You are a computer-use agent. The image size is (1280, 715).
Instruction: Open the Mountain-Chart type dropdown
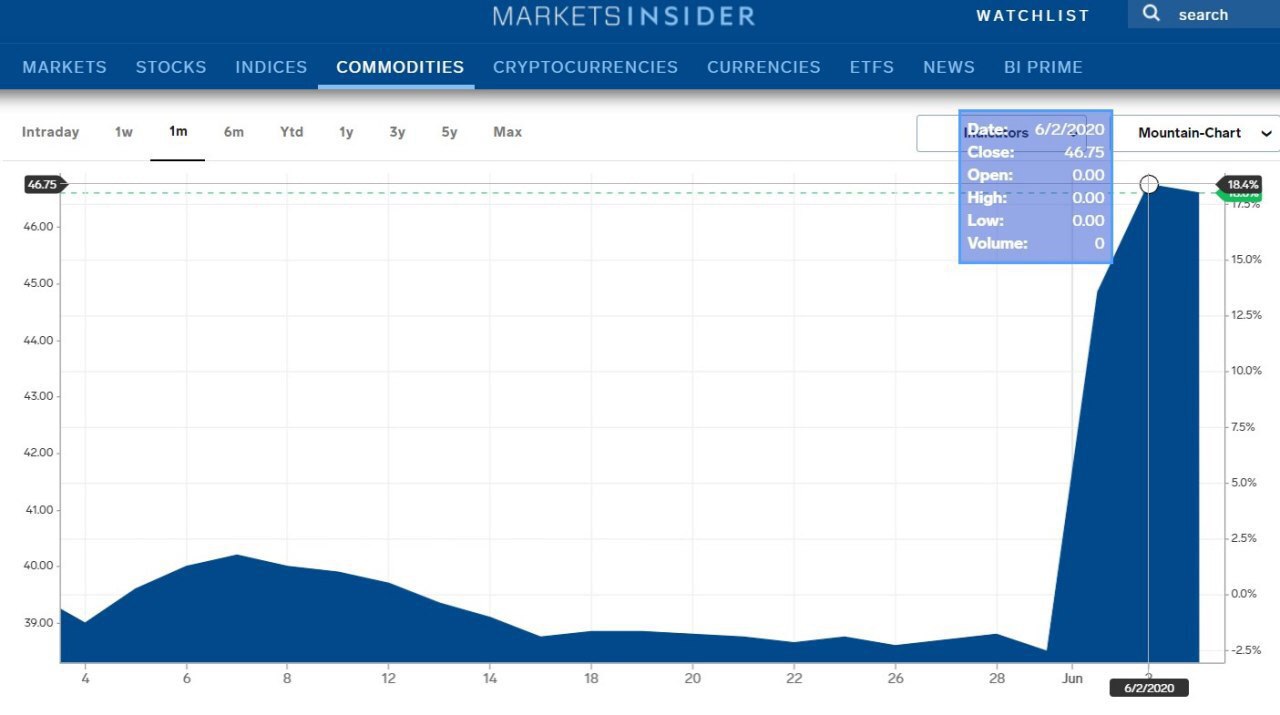1195,133
